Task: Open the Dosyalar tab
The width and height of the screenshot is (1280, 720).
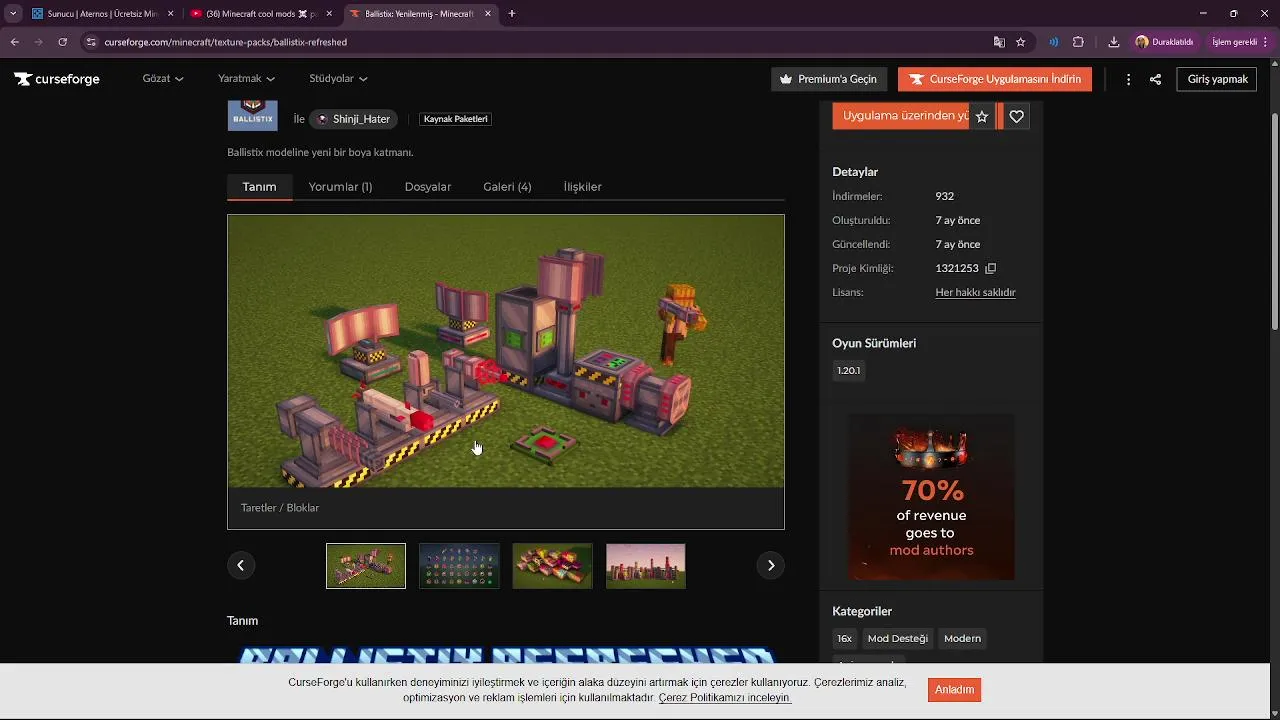Action: pyautogui.click(x=428, y=187)
